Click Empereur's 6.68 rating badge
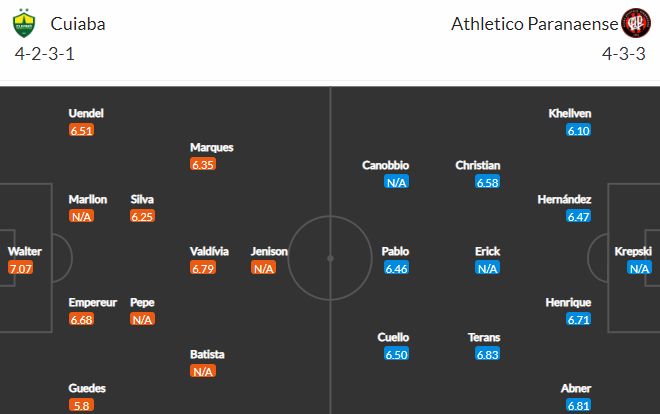This screenshot has width=660, height=414. click(x=81, y=319)
